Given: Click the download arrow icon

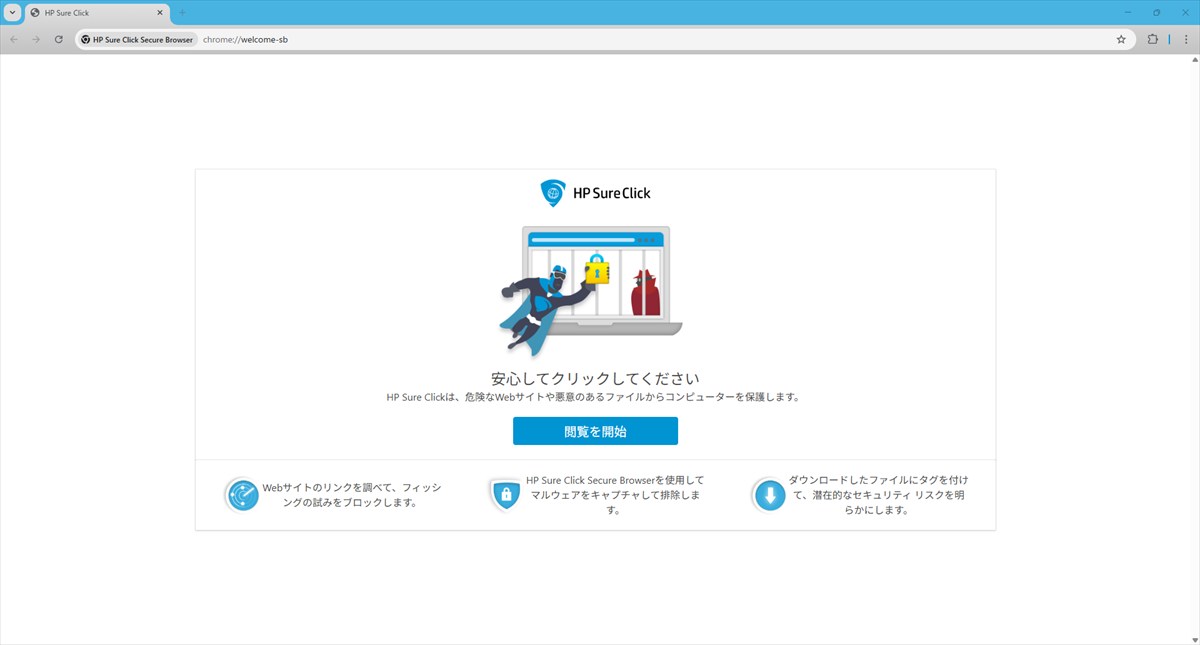Looking at the screenshot, I should pyautogui.click(x=769, y=495).
